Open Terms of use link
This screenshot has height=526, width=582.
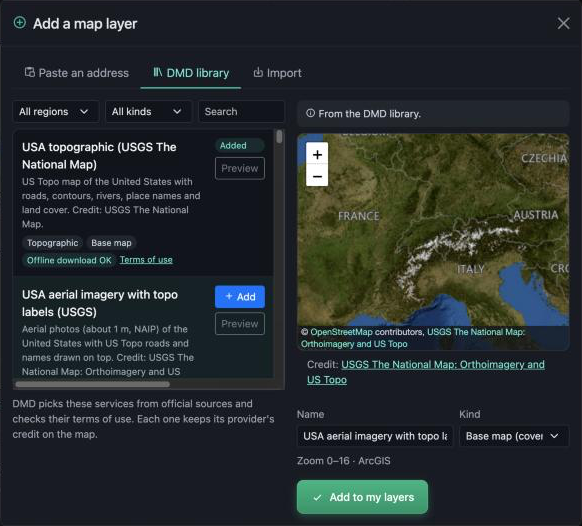[146, 260]
